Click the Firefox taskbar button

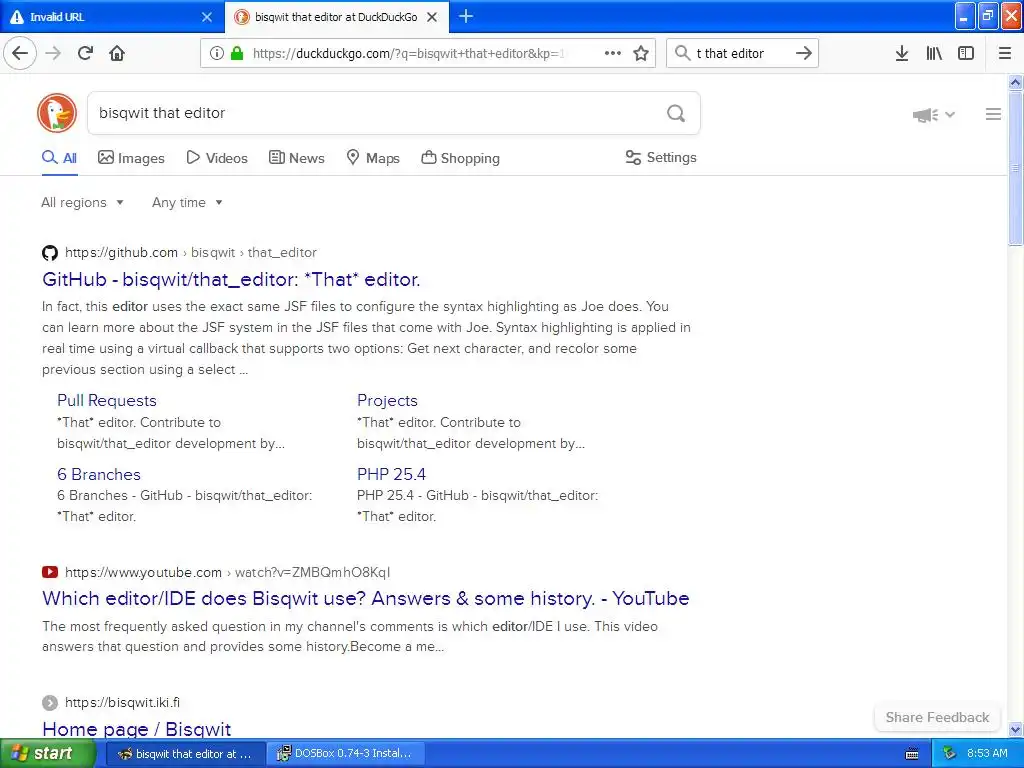(x=185, y=754)
